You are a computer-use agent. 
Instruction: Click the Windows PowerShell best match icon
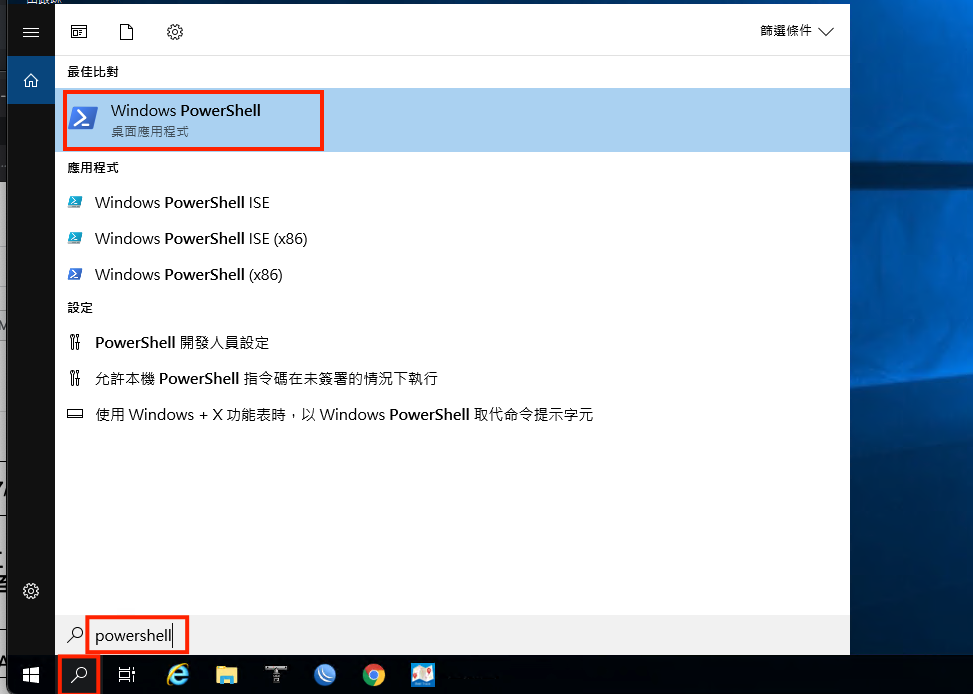(84, 117)
